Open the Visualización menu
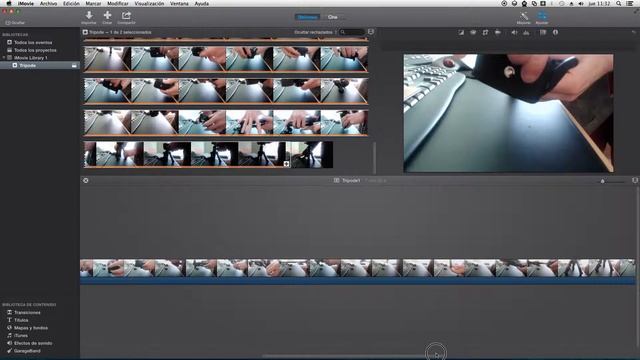This screenshot has width=640, height=360. pyautogui.click(x=149, y=3)
